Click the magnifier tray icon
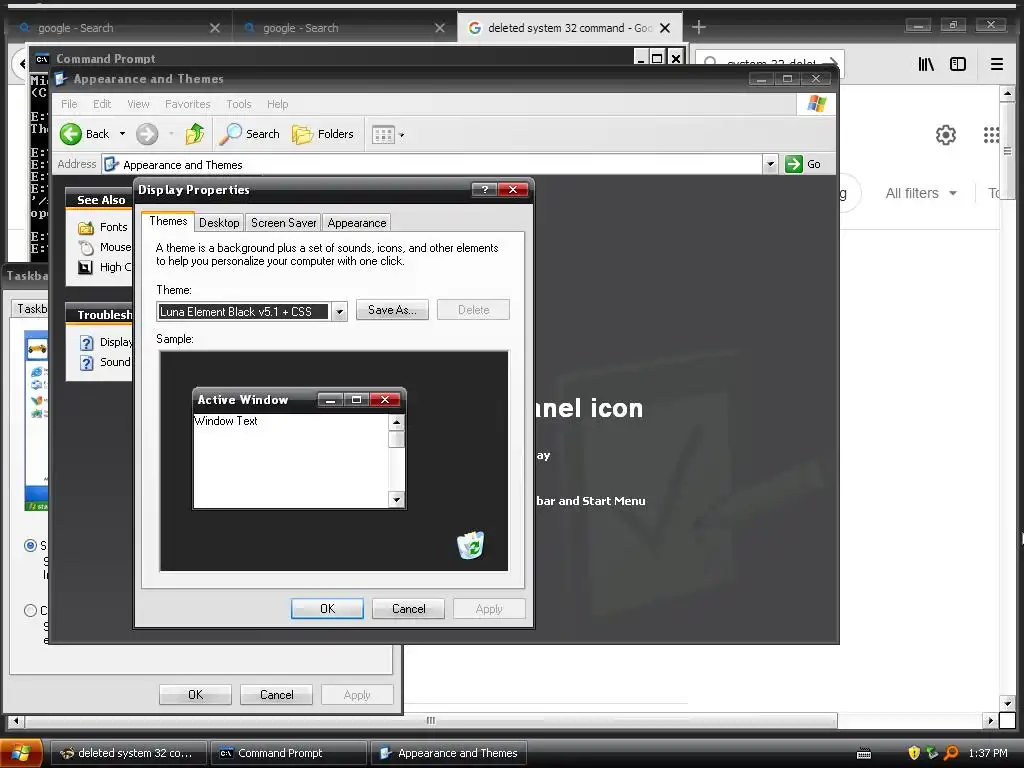 pyautogui.click(x=951, y=753)
